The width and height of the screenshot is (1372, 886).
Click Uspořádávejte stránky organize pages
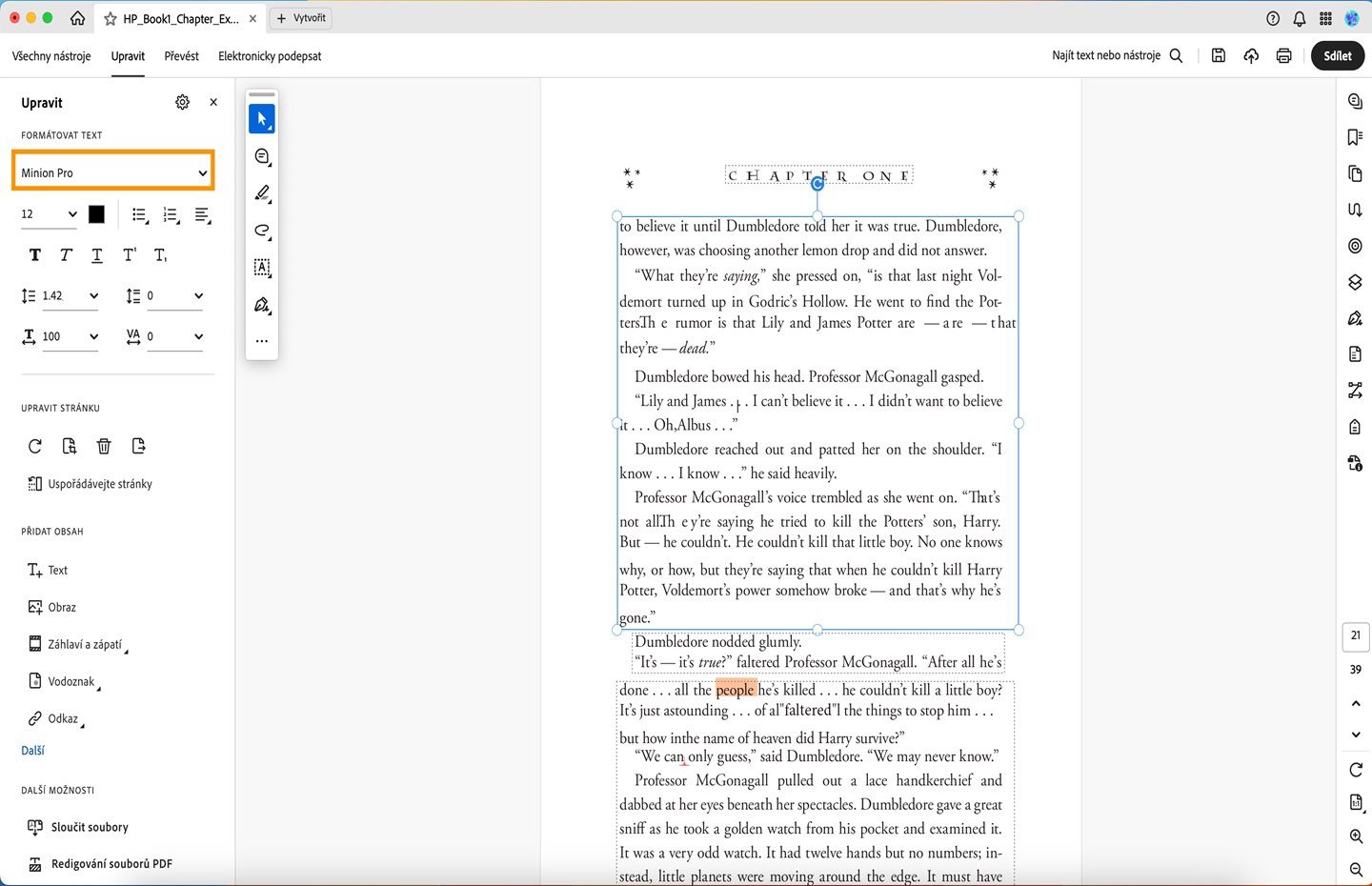coord(90,484)
